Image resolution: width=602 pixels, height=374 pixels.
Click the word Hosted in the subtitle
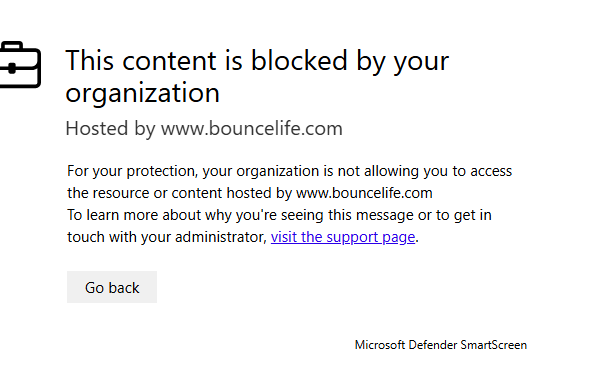point(97,128)
